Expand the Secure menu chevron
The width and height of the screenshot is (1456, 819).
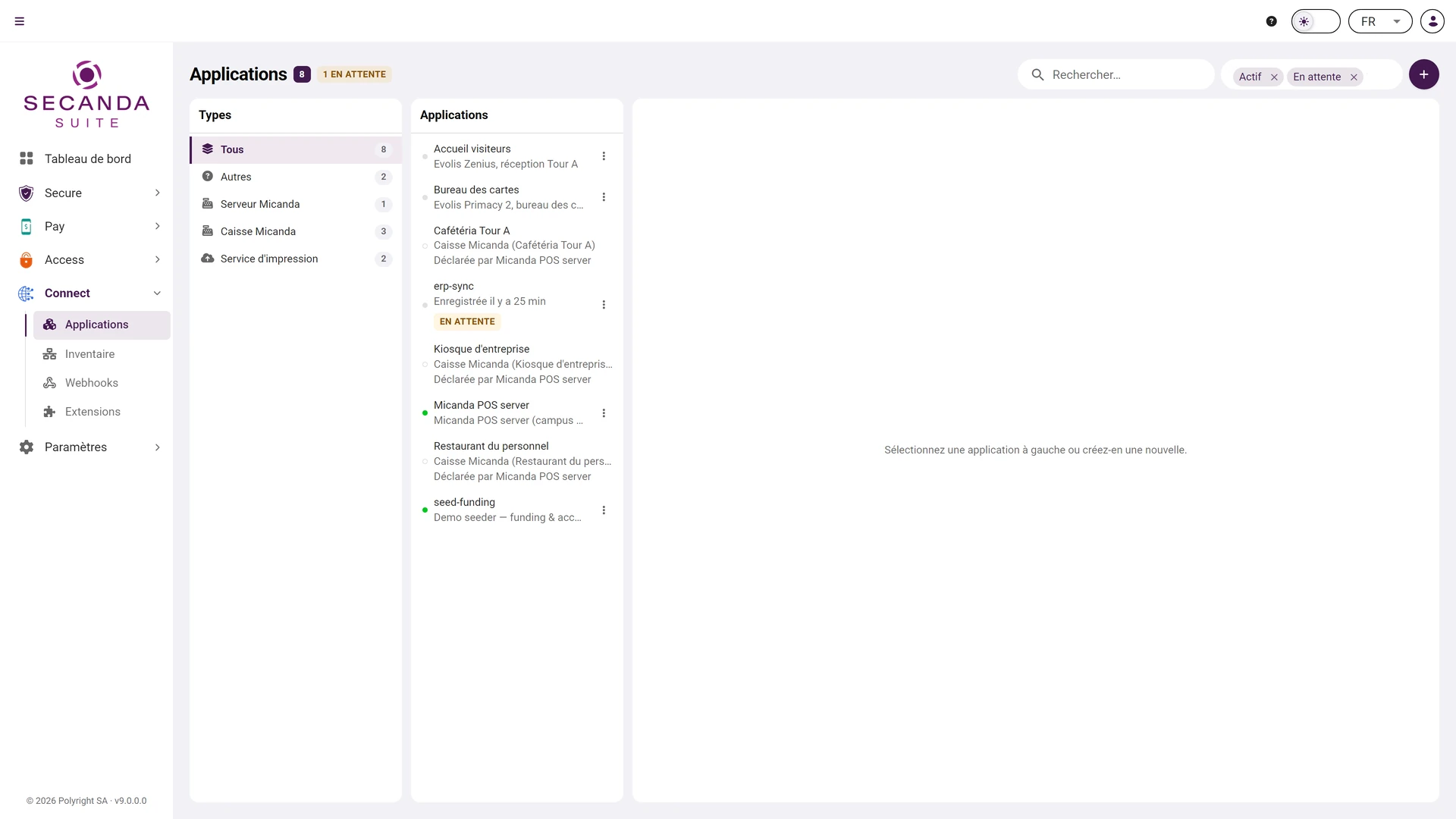(157, 193)
